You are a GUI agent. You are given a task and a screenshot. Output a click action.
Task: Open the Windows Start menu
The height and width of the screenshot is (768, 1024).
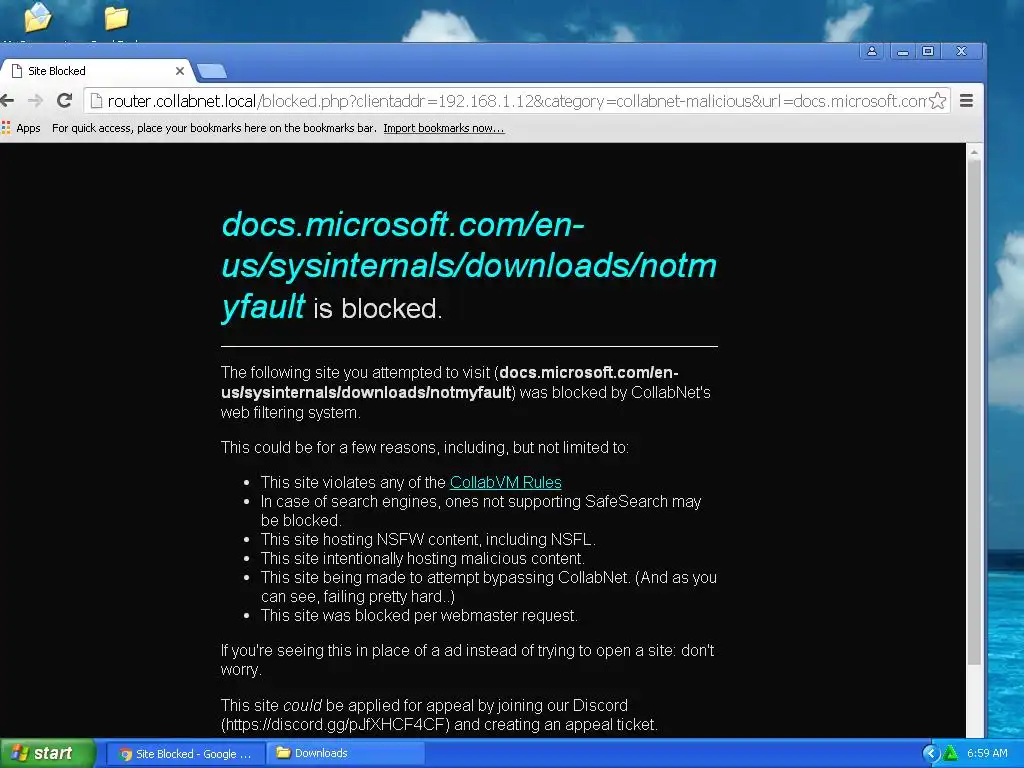tap(47, 753)
